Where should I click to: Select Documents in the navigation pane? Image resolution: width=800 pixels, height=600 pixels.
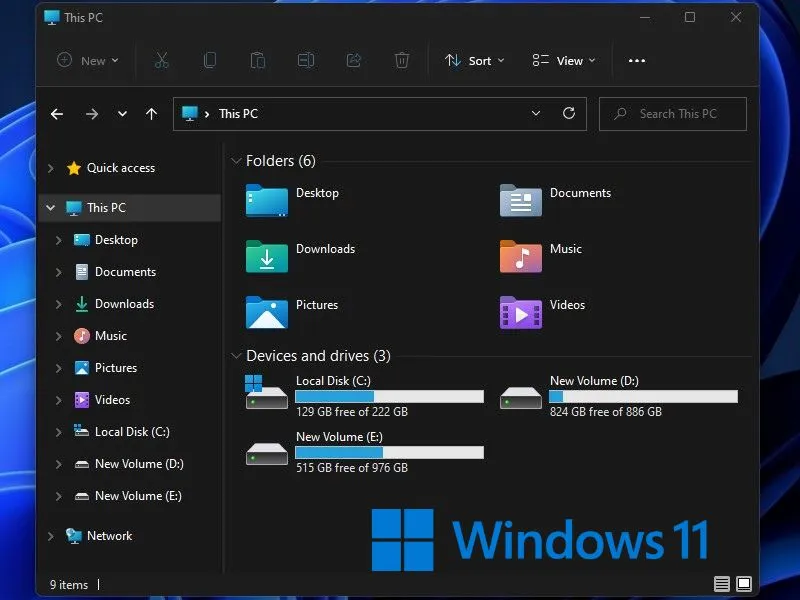(x=126, y=272)
